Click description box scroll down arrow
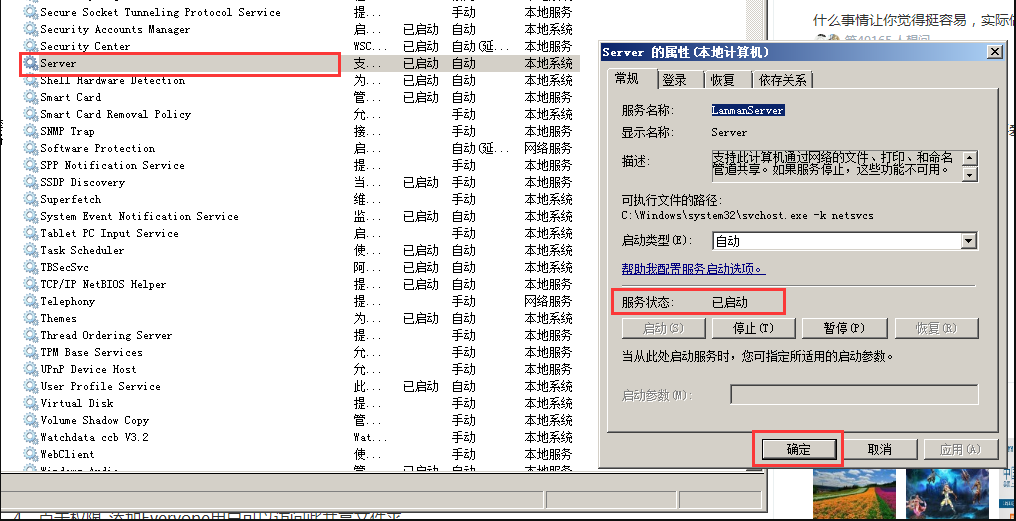This screenshot has width=1016, height=521. [x=970, y=174]
